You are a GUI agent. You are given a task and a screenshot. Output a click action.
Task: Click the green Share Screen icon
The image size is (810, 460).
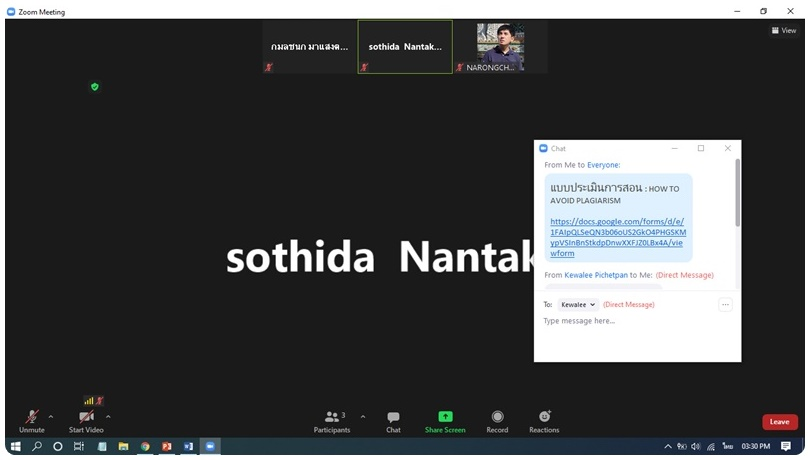click(445, 418)
